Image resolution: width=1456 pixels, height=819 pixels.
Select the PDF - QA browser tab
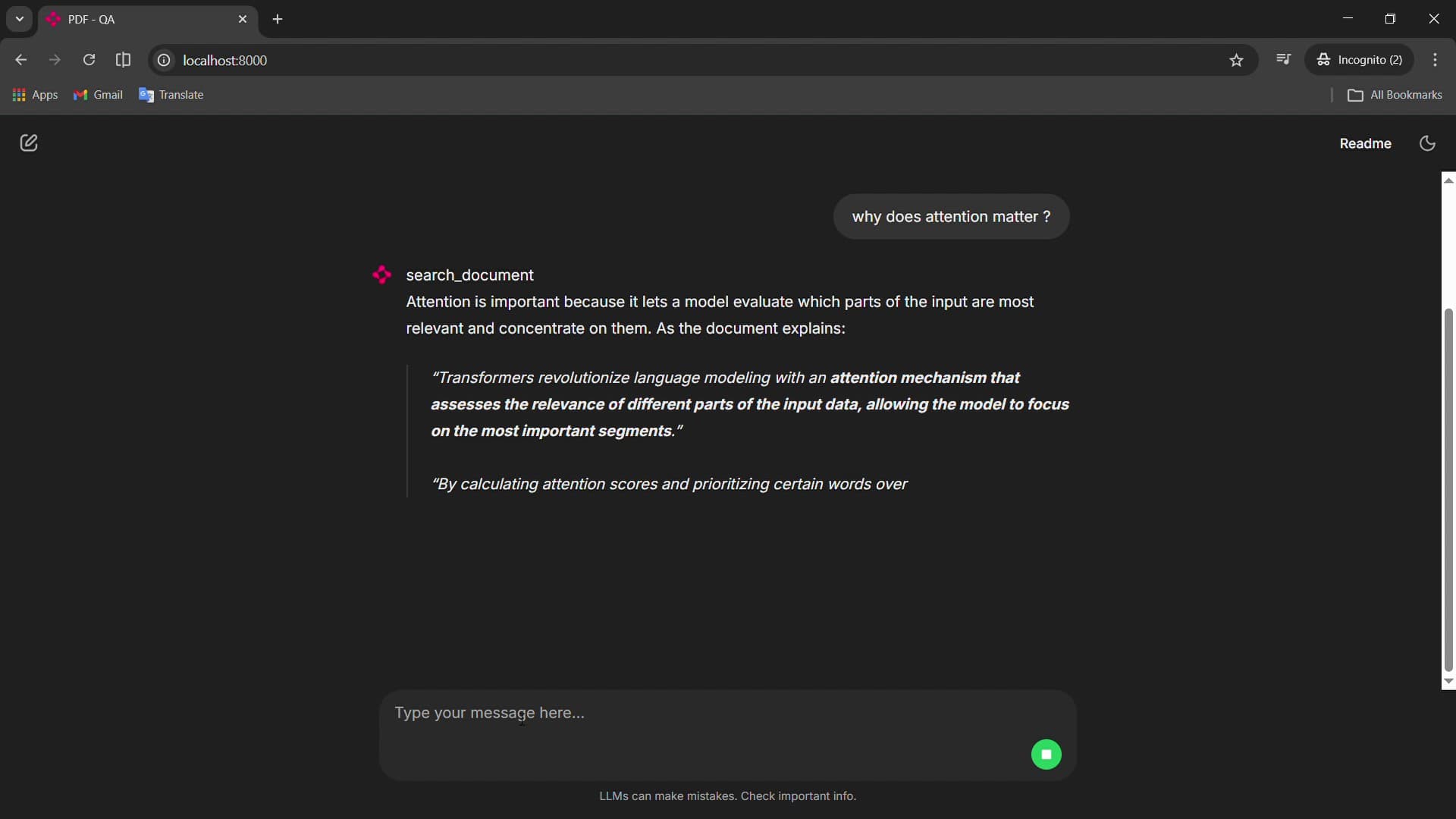pos(136,20)
